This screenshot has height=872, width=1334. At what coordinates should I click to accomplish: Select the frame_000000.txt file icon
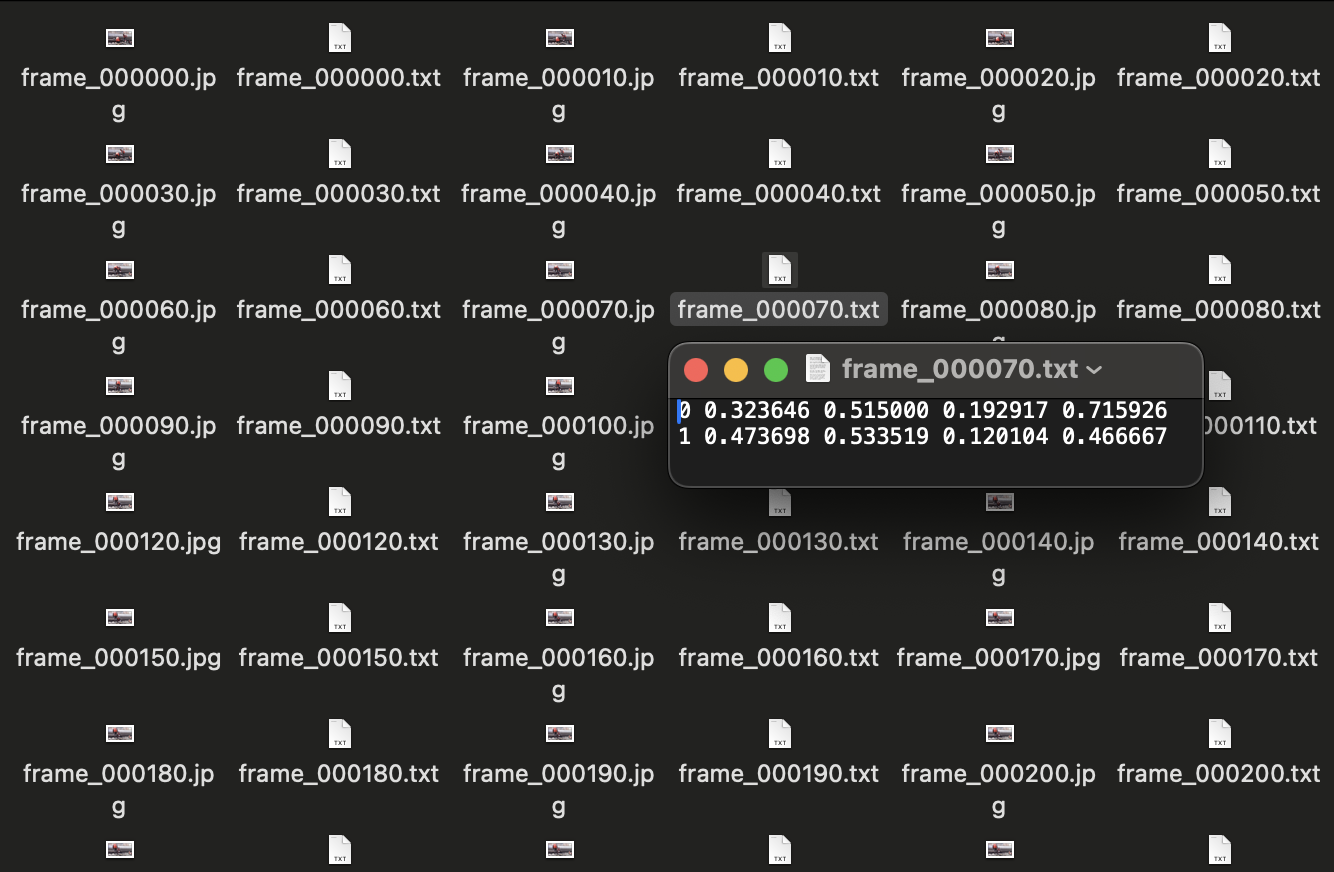pyautogui.click(x=339, y=38)
